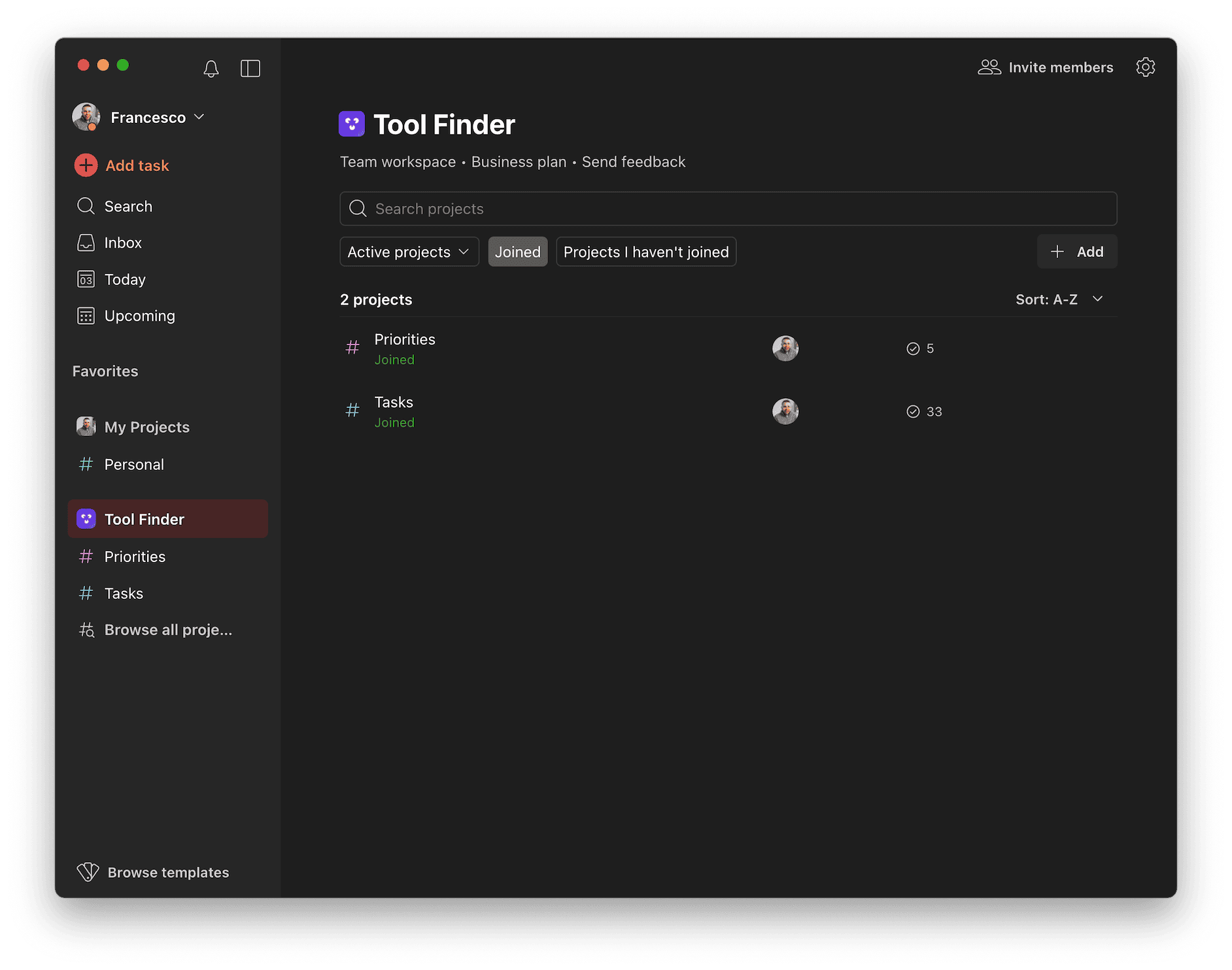Open workspace settings gear icon
1232x970 pixels.
(1146, 67)
